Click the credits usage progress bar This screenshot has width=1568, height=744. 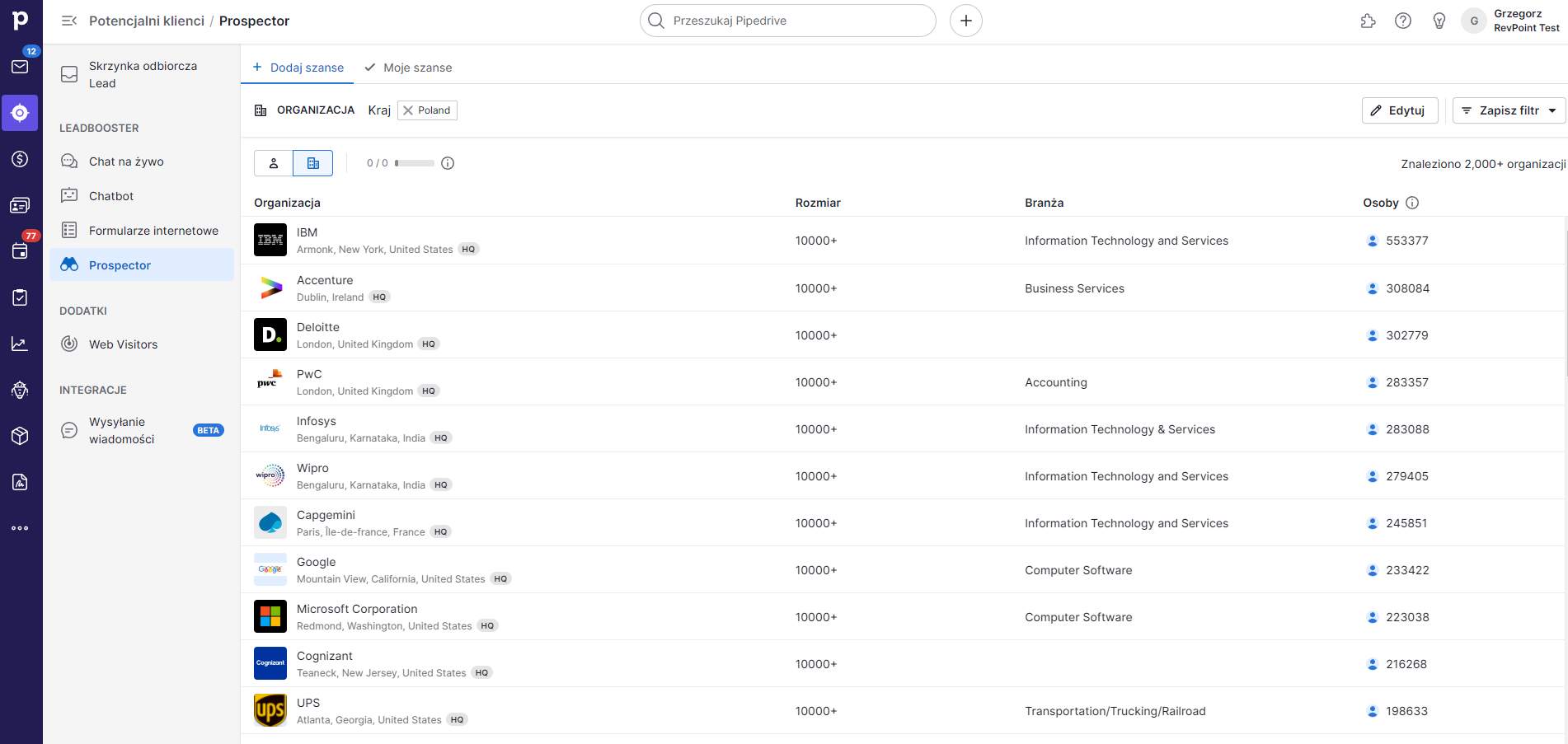(x=415, y=163)
